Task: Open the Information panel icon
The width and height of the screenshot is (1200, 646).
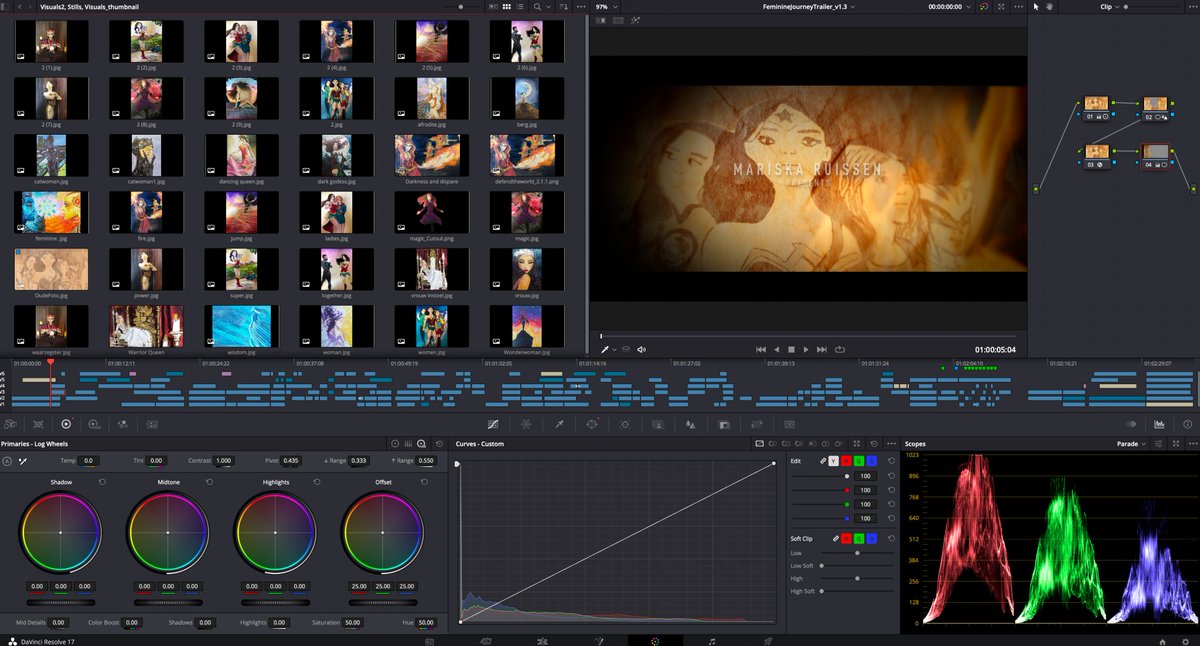Action: tap(1187, 424)
